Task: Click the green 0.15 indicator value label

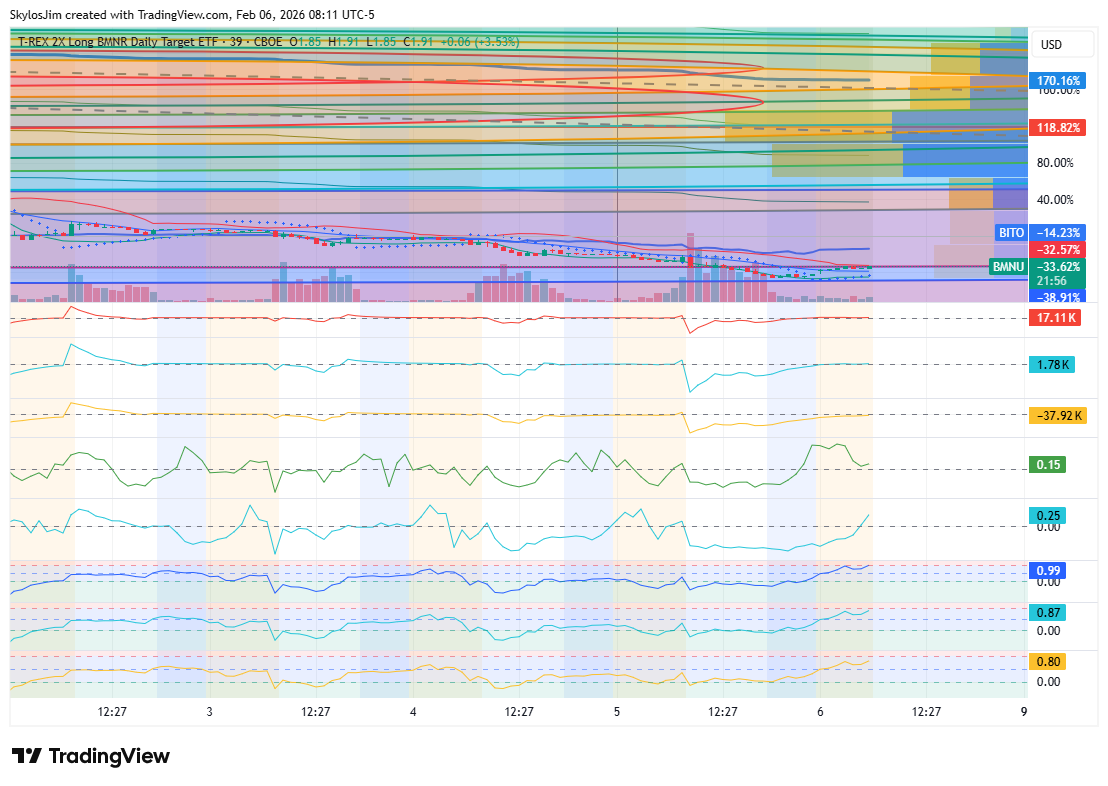Action: click(1049, 465)
